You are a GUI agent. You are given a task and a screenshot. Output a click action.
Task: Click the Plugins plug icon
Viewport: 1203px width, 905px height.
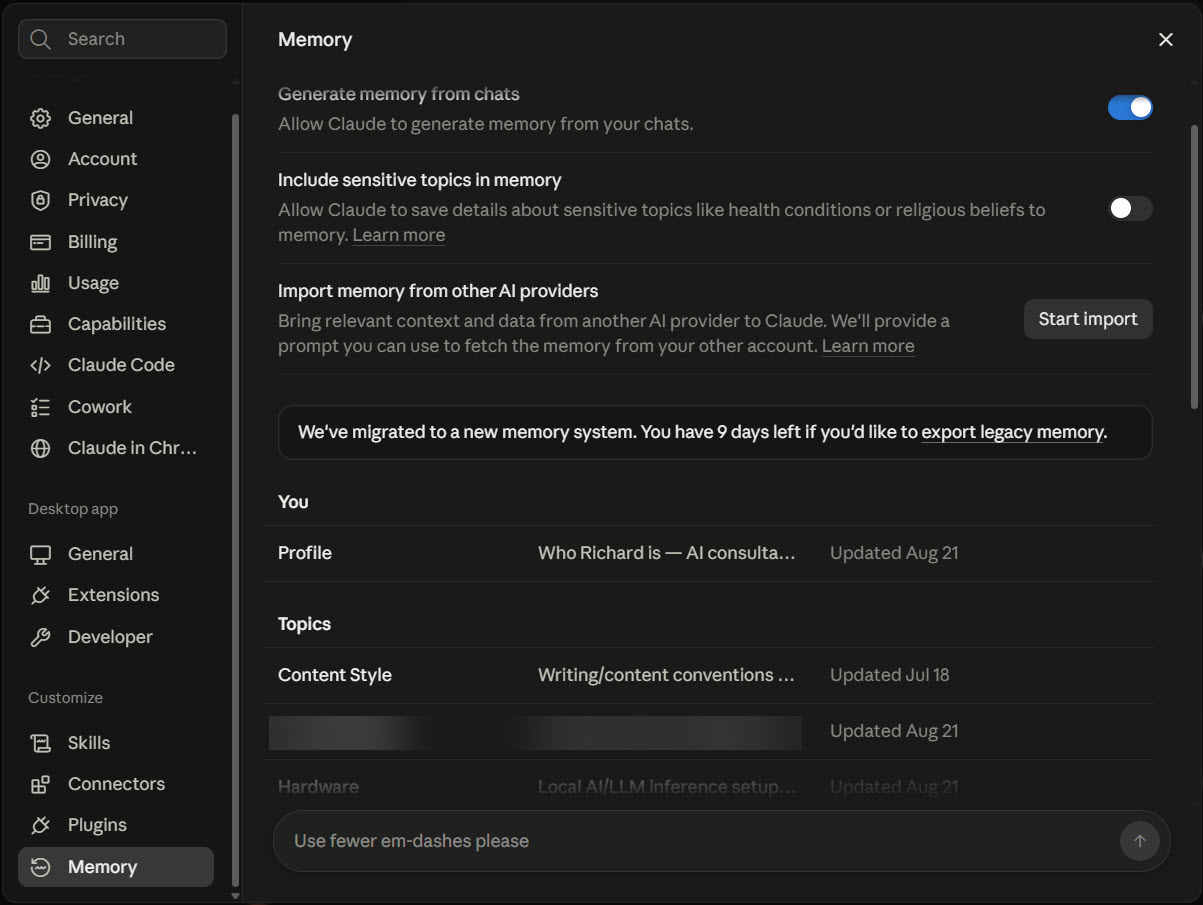point(40,825)
